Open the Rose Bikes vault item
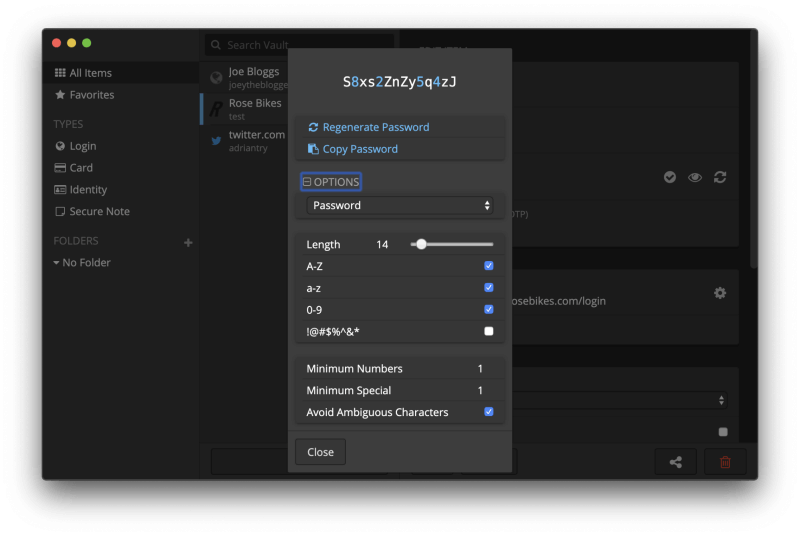 point(245,109)
